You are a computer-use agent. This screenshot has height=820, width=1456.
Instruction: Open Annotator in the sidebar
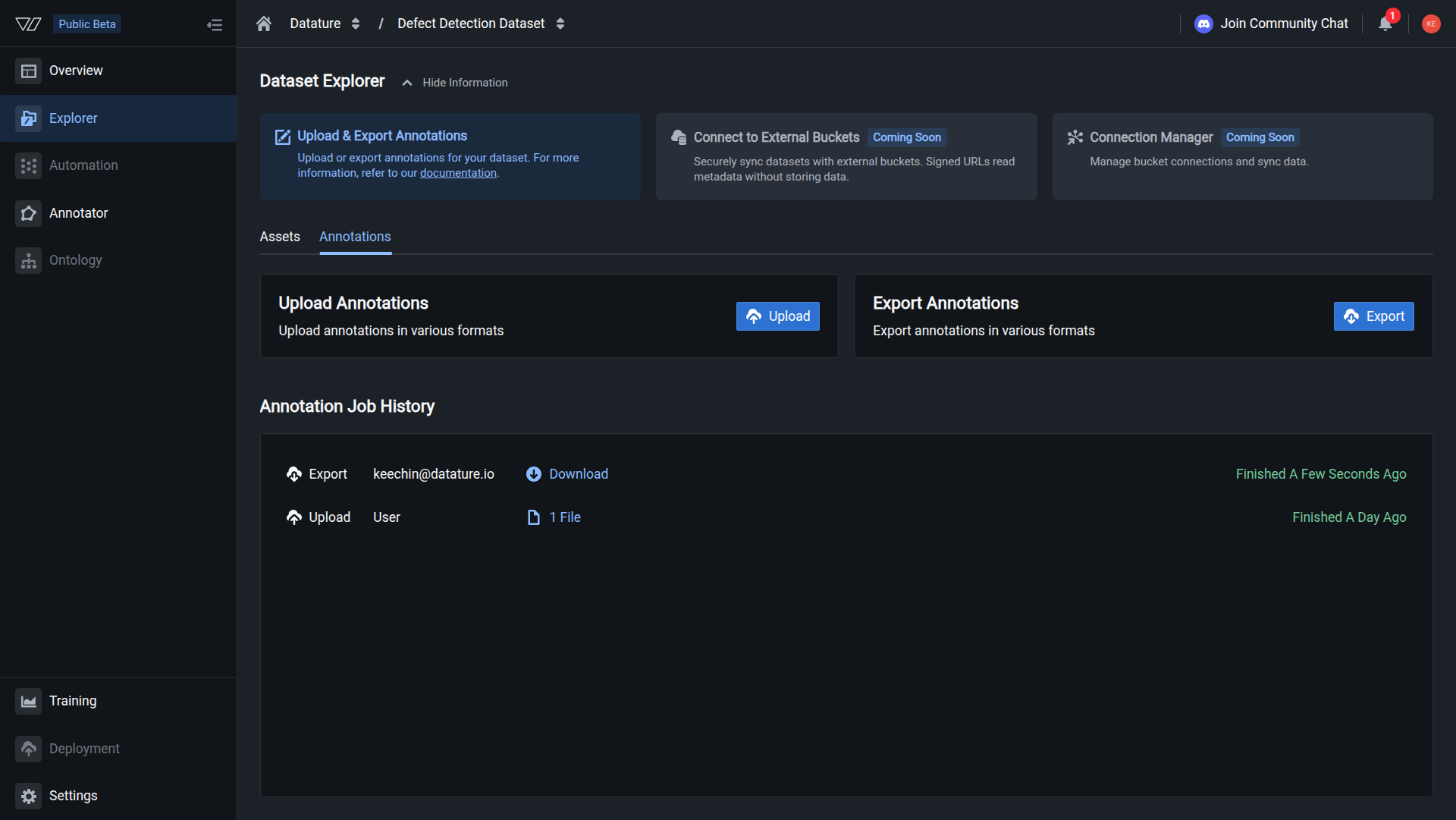118,213
